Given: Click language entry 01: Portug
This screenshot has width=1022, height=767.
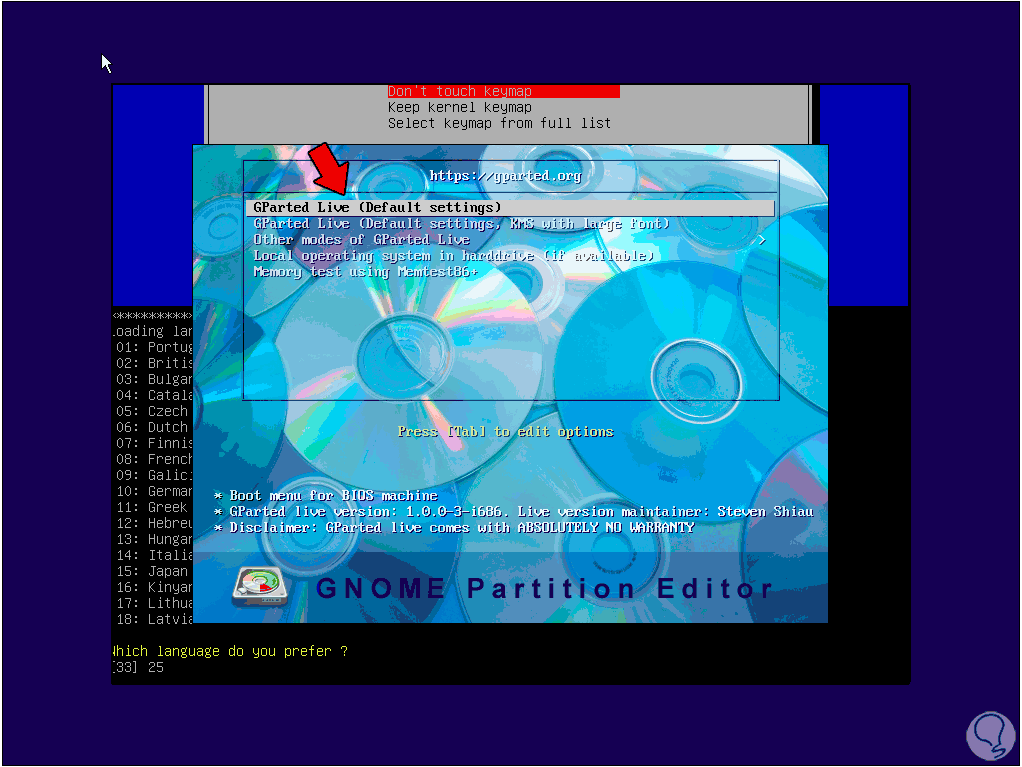Looking at the screenshot, I should click(x=154, y=347).
